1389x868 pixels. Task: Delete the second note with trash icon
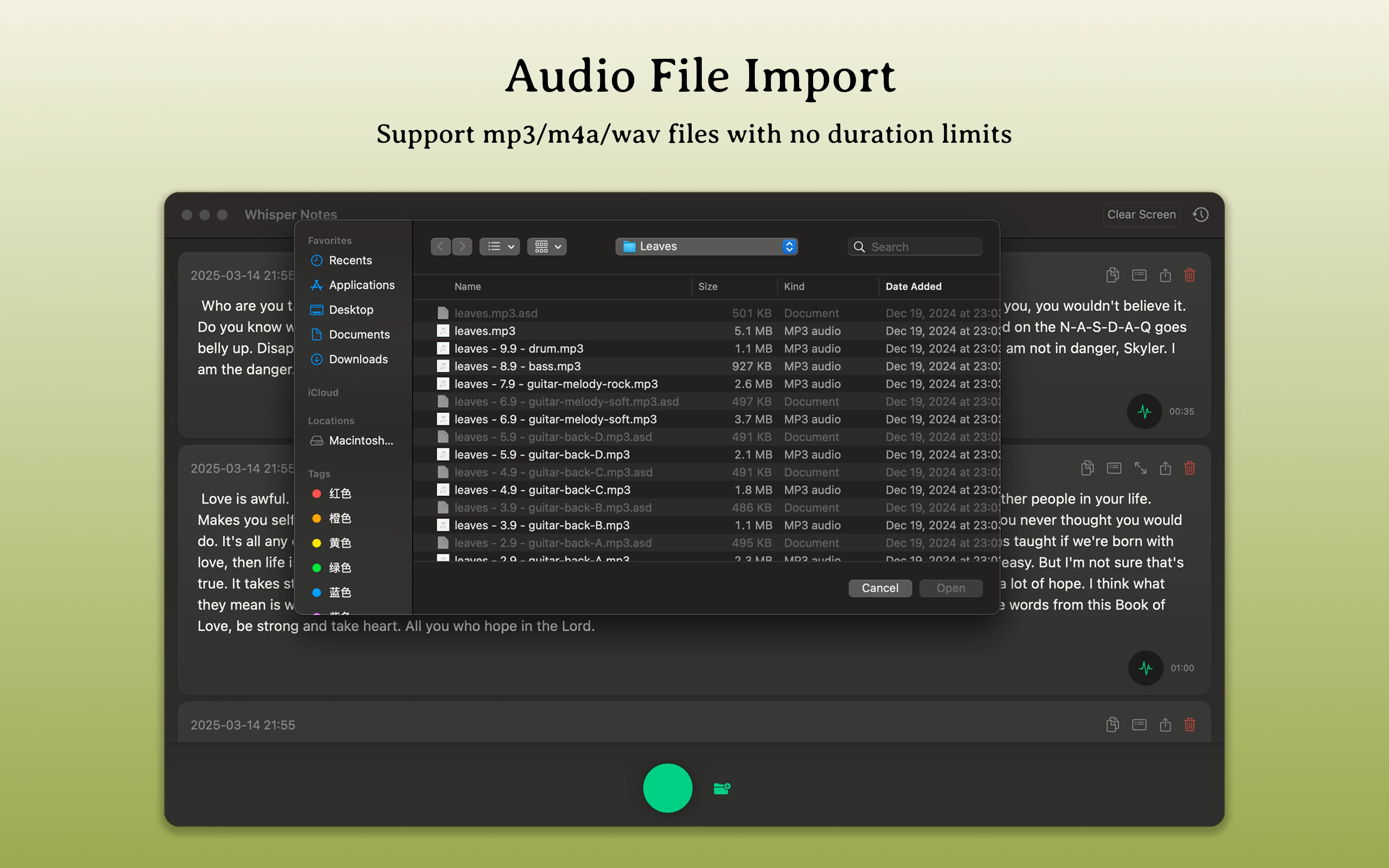coord(1190,468)
